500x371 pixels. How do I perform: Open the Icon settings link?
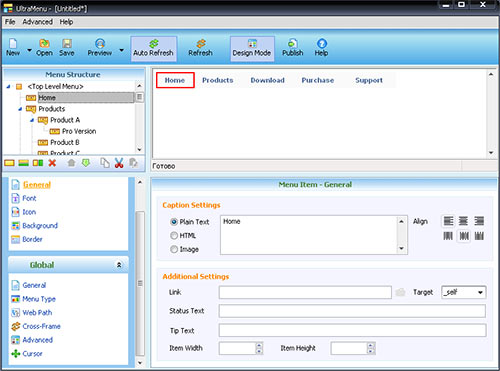click(29, 212)
